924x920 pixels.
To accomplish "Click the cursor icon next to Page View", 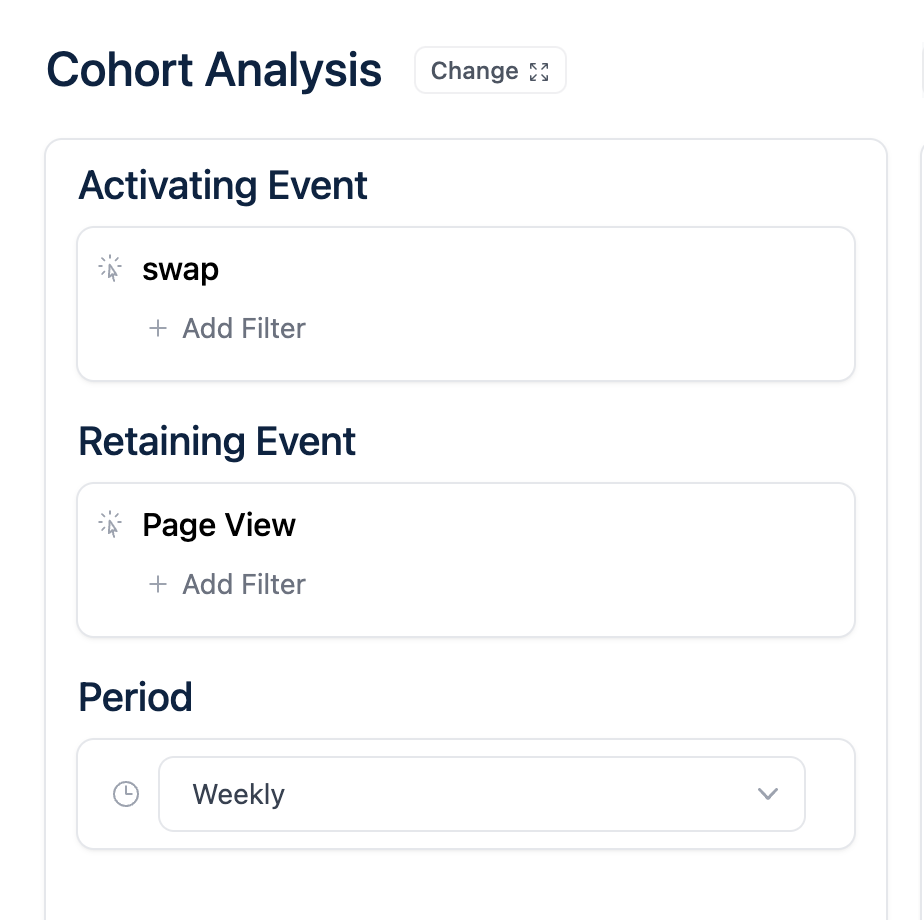I will pyautogui.click(x=110, y=525).
